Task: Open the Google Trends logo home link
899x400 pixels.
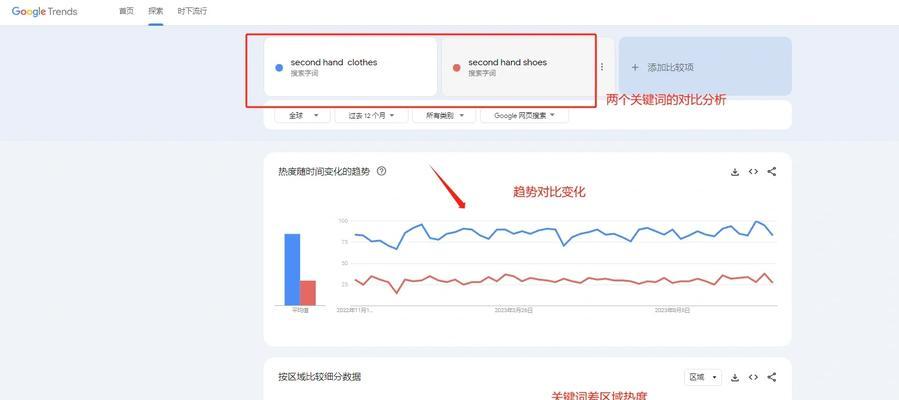Action: pos(45,11)
